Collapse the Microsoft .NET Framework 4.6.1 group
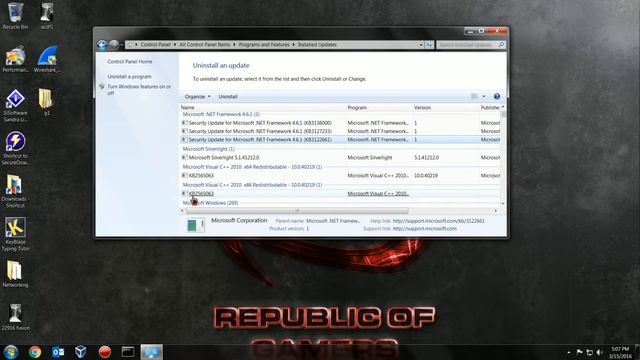640x360 pixels. pos(221,114)
